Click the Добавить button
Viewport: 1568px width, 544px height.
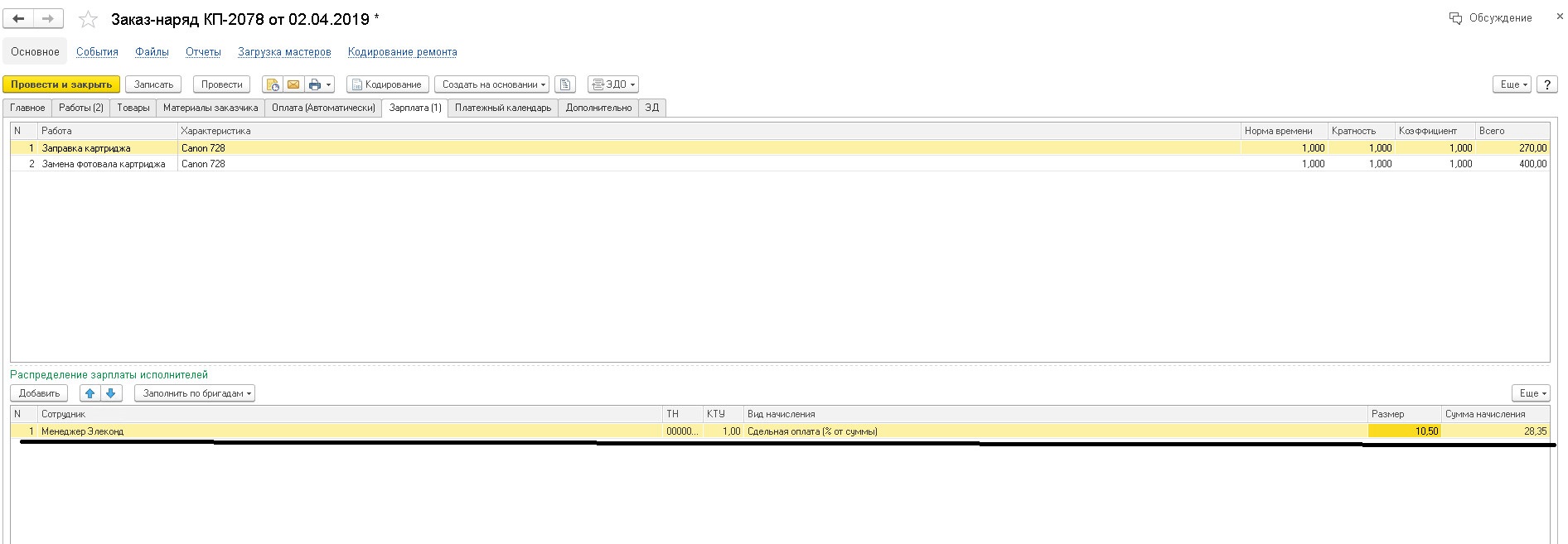pyautogui.click(x=39, y=393)
